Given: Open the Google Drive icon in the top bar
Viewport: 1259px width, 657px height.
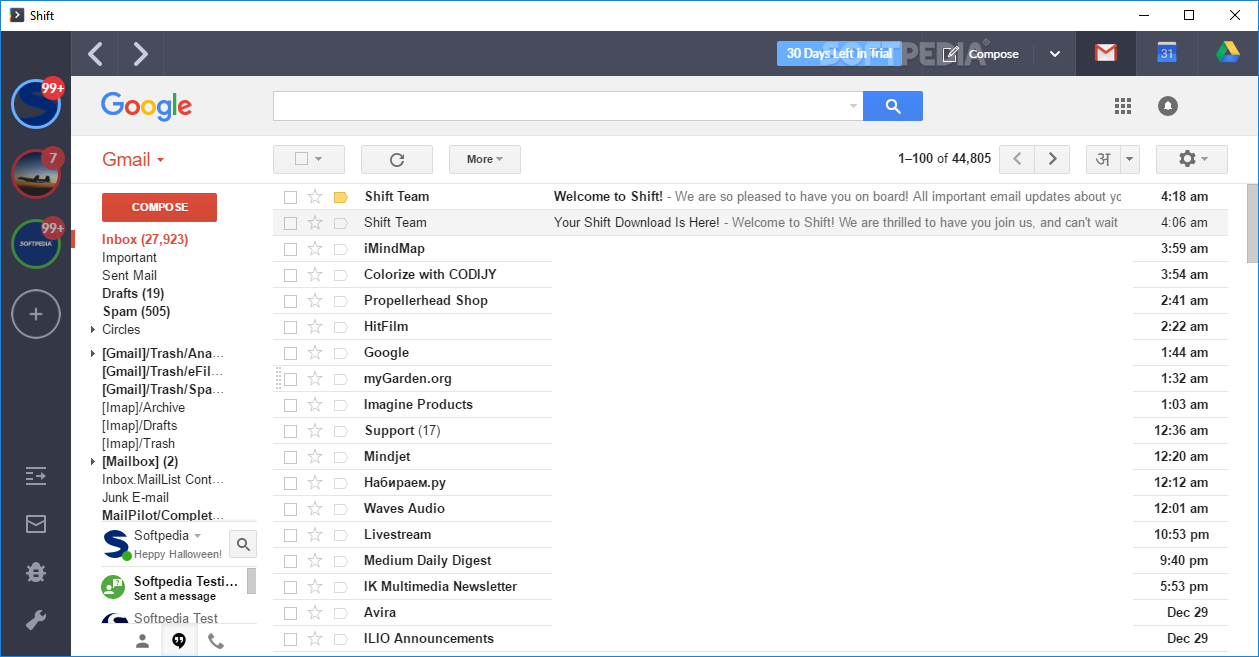Looking at the screenshot, I should tap(1227, 54).
